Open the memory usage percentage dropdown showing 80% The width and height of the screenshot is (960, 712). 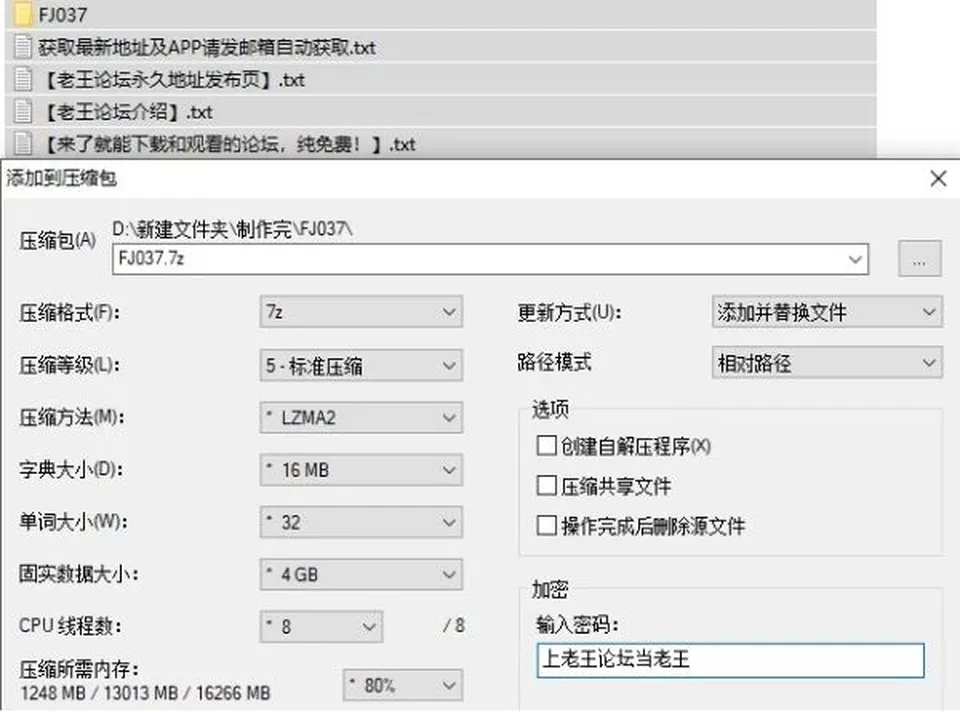pyautogui.click(x=403, y=685)
